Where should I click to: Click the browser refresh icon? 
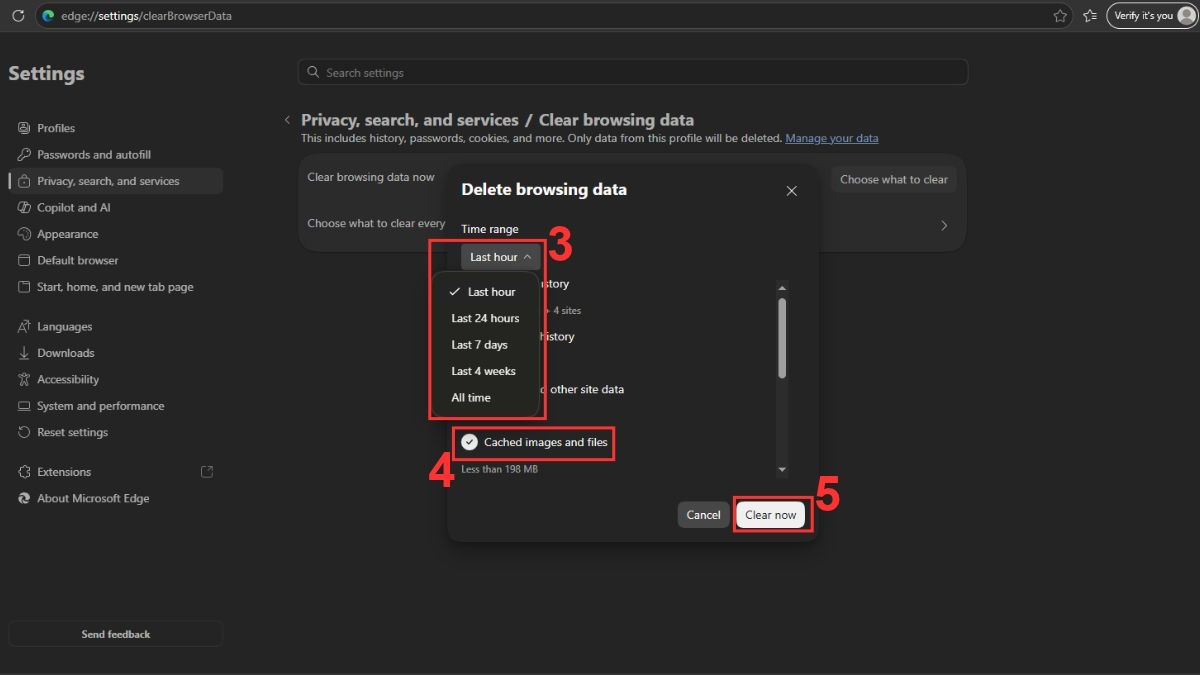18,16
